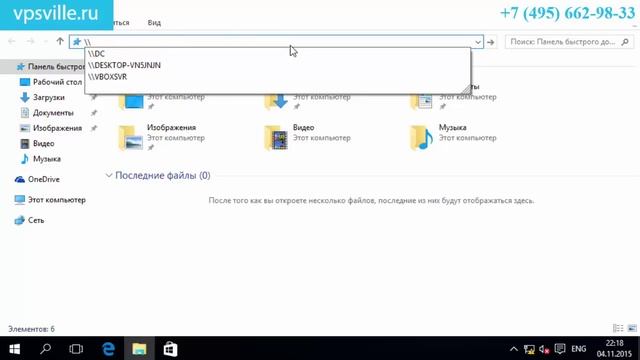Go up one folder level
Screen dimensions: 640x360
pos(60,41)
